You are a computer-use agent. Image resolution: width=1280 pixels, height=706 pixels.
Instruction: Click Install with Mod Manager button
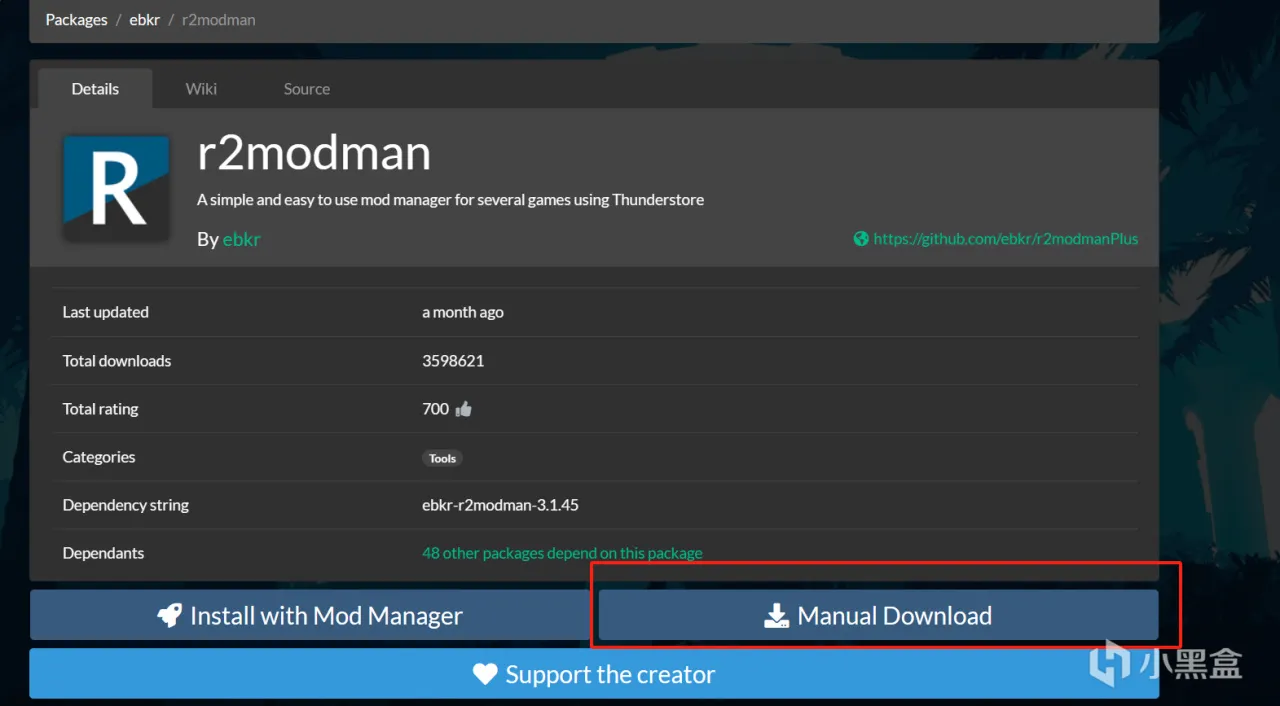tap(310, 615)
